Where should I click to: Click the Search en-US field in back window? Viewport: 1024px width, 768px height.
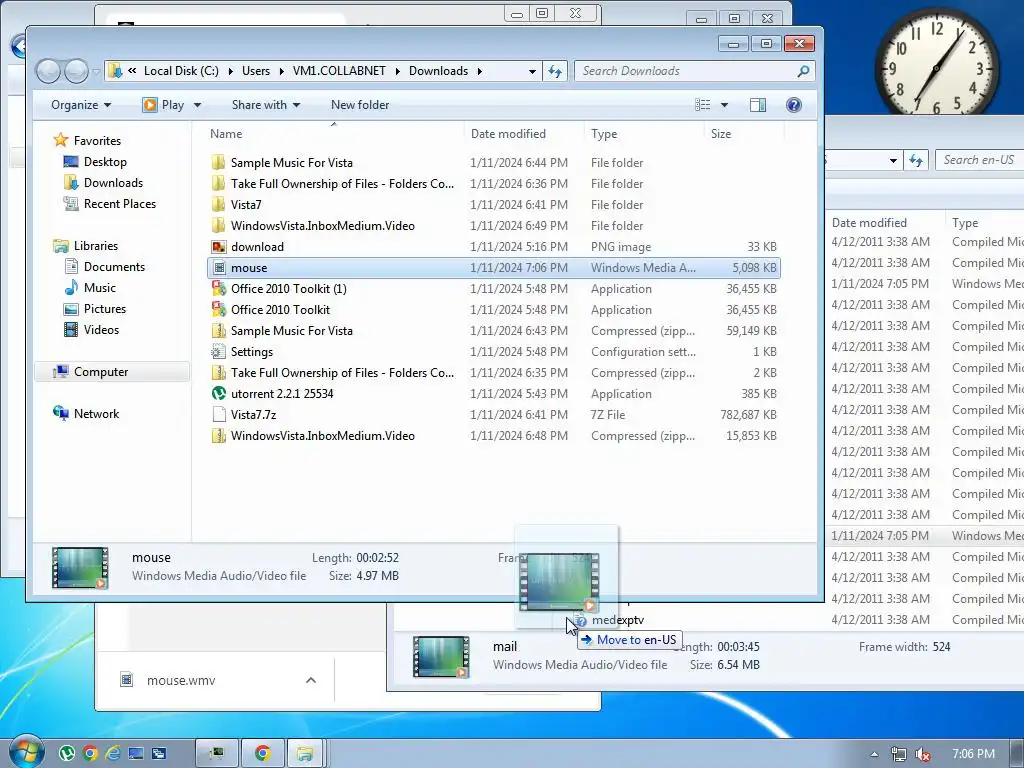[x=980, y=160]
